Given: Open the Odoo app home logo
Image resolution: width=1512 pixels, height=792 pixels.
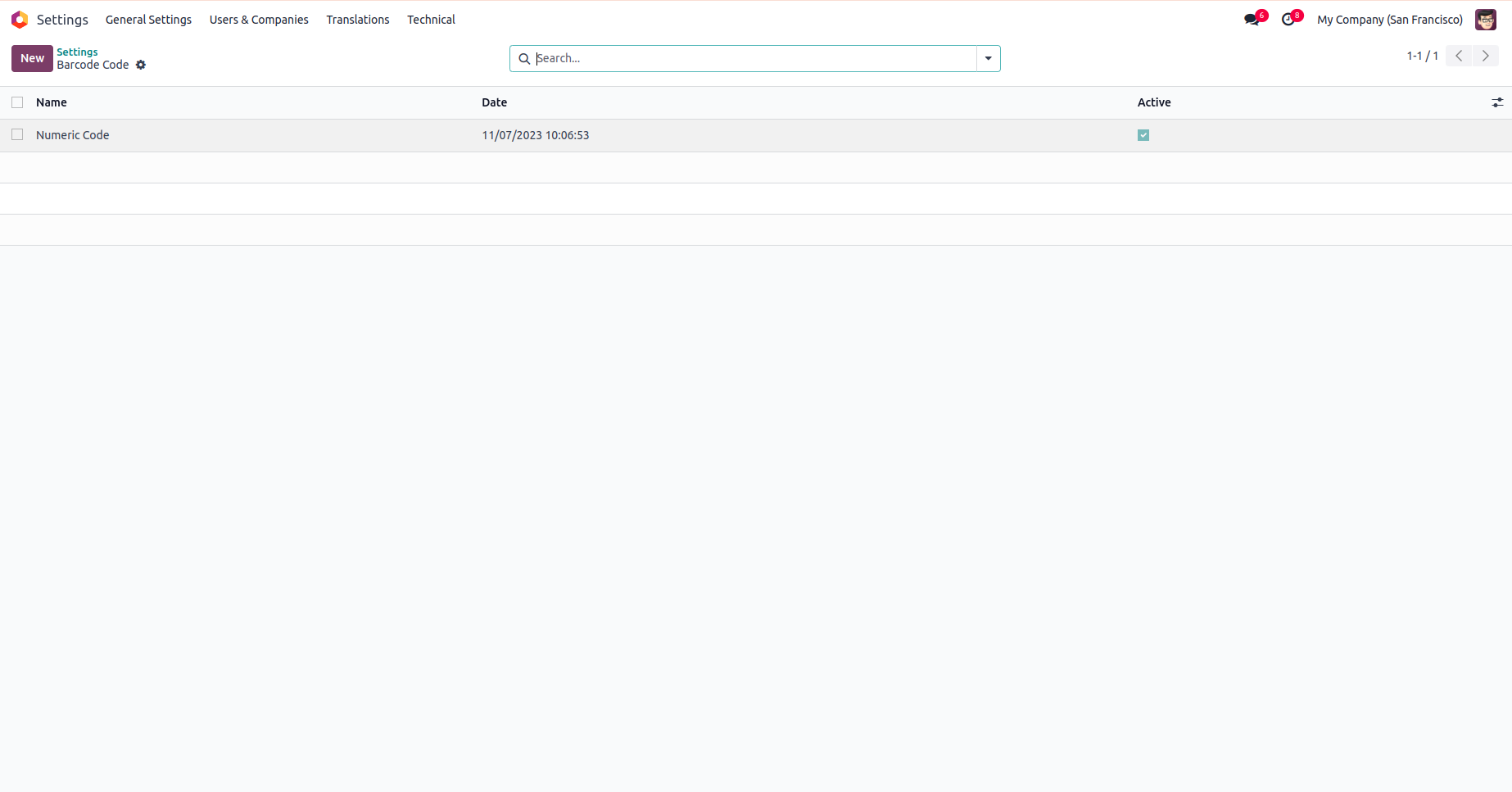Looking at the screenshot, I should pos(20,20).
